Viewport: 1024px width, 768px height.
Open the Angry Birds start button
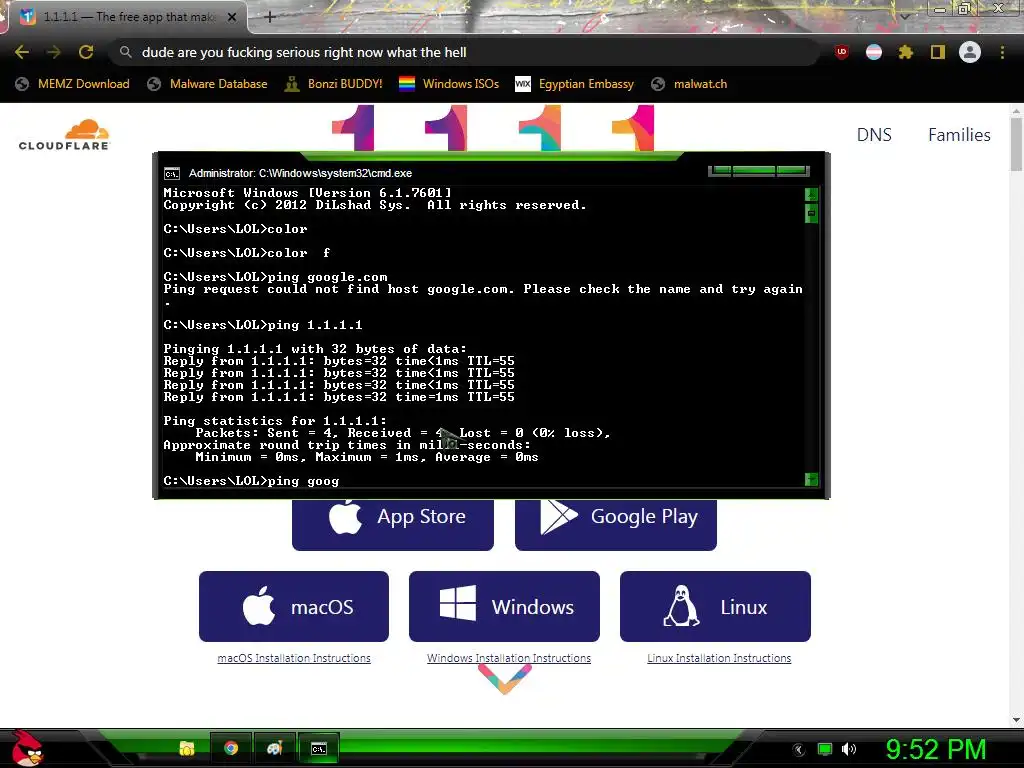pos(27,748)
